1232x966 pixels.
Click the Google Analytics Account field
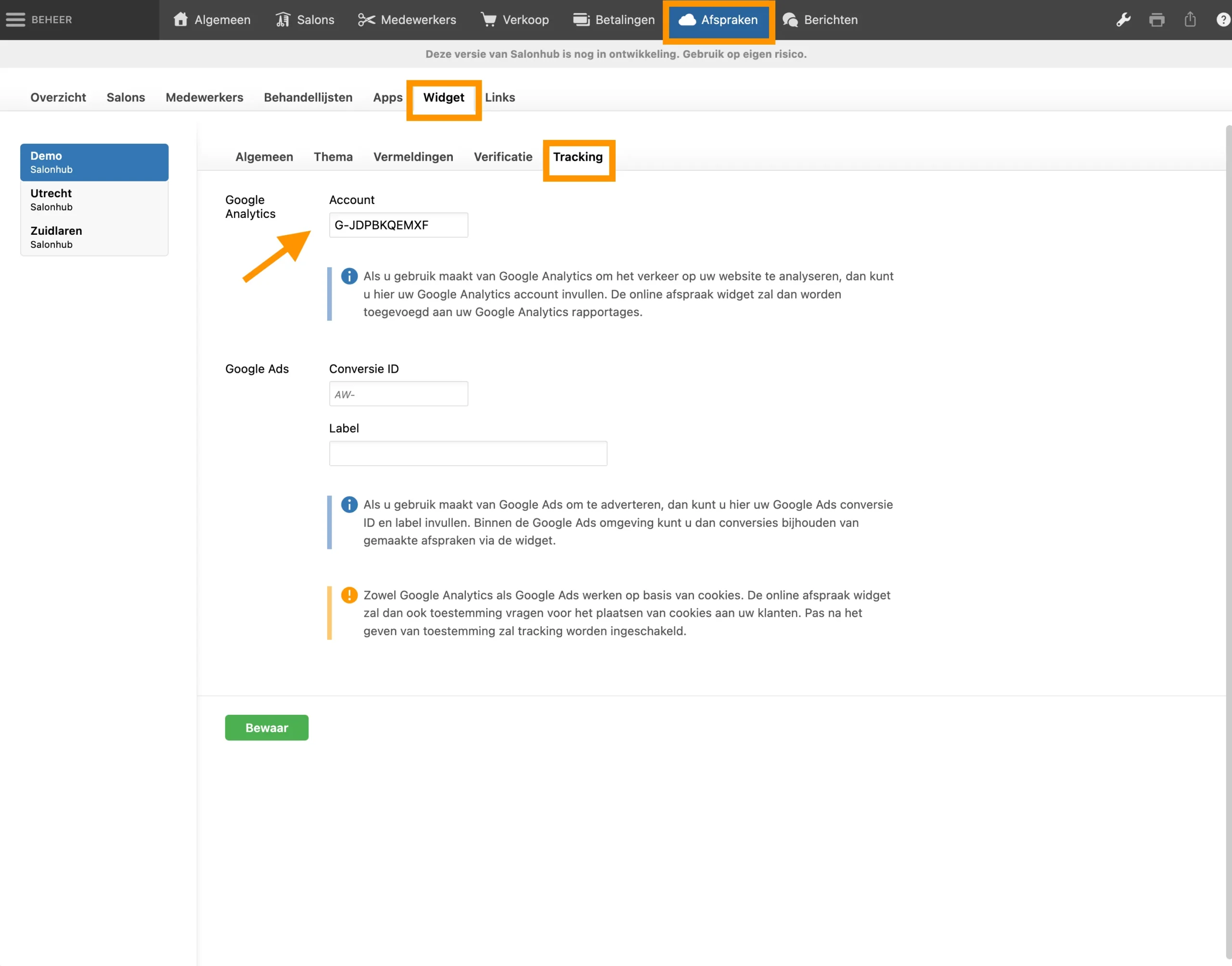click(398, 225)
